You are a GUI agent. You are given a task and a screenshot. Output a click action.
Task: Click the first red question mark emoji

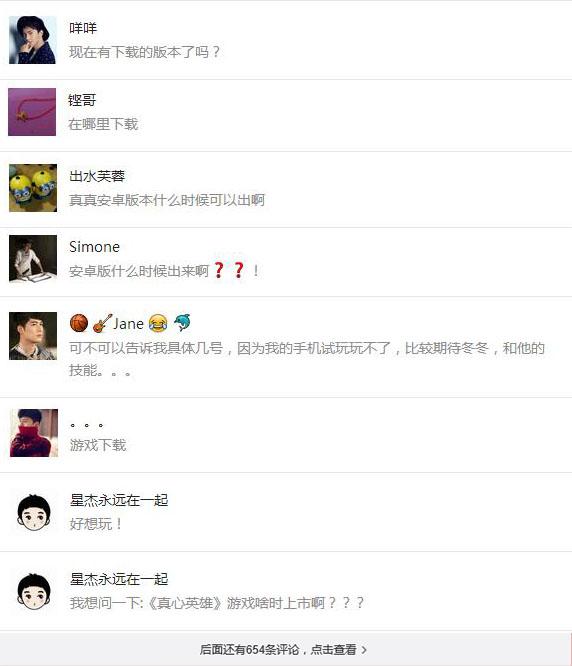tap(219, 270)
